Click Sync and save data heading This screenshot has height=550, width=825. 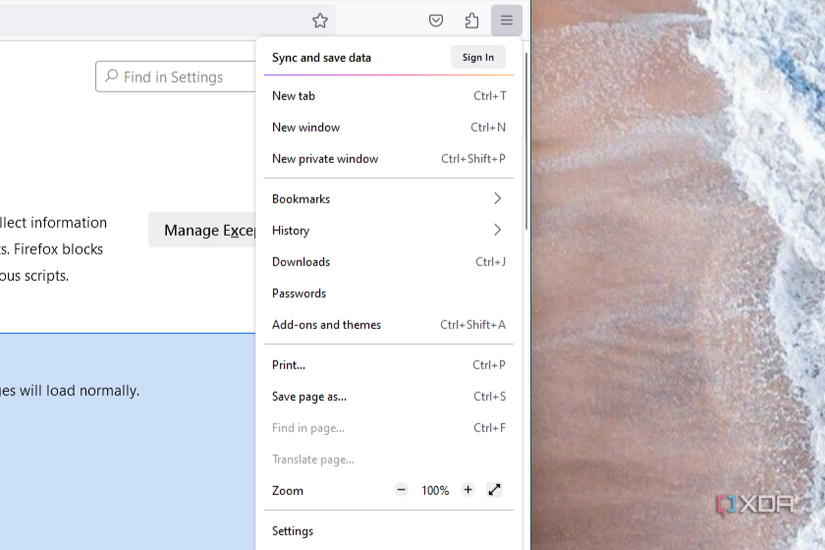point(321,57)
